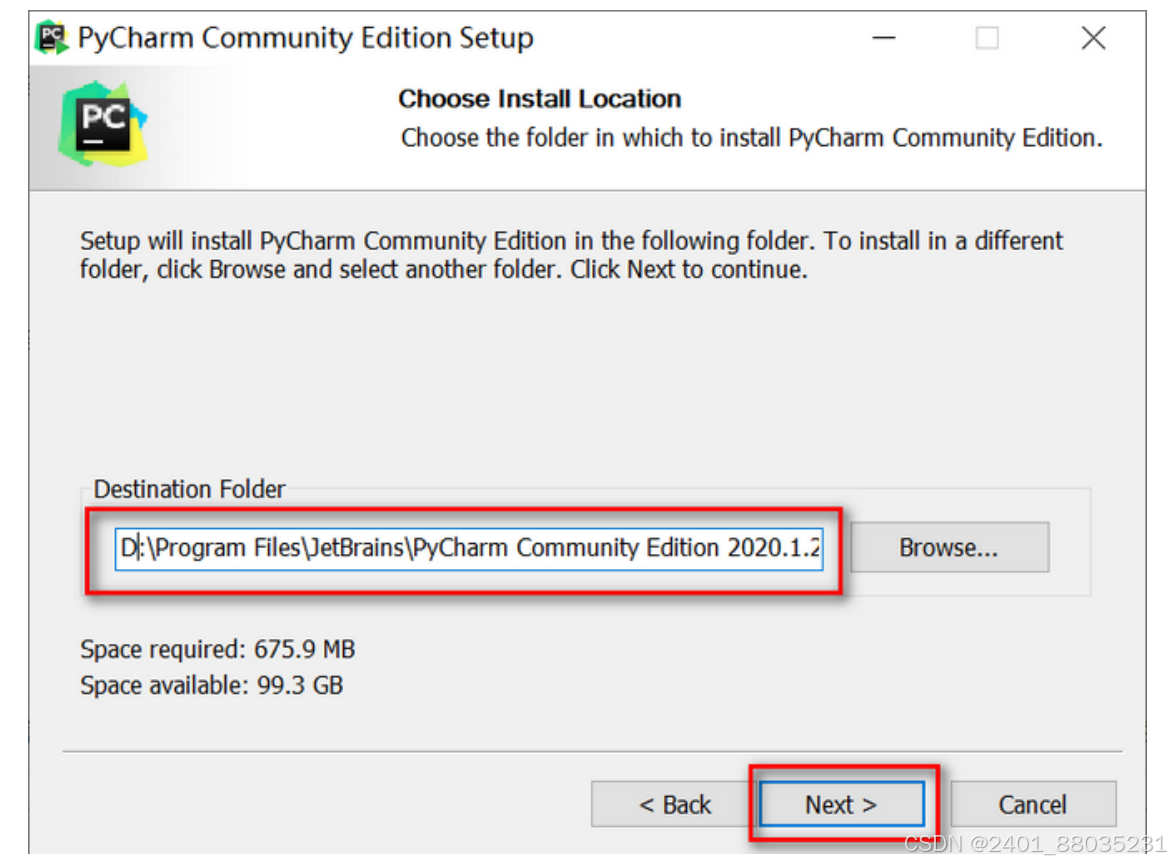Select the 'Choose Install Location' heading
Viewport: 1171px width, 864px height.
[x=539, y=99]
